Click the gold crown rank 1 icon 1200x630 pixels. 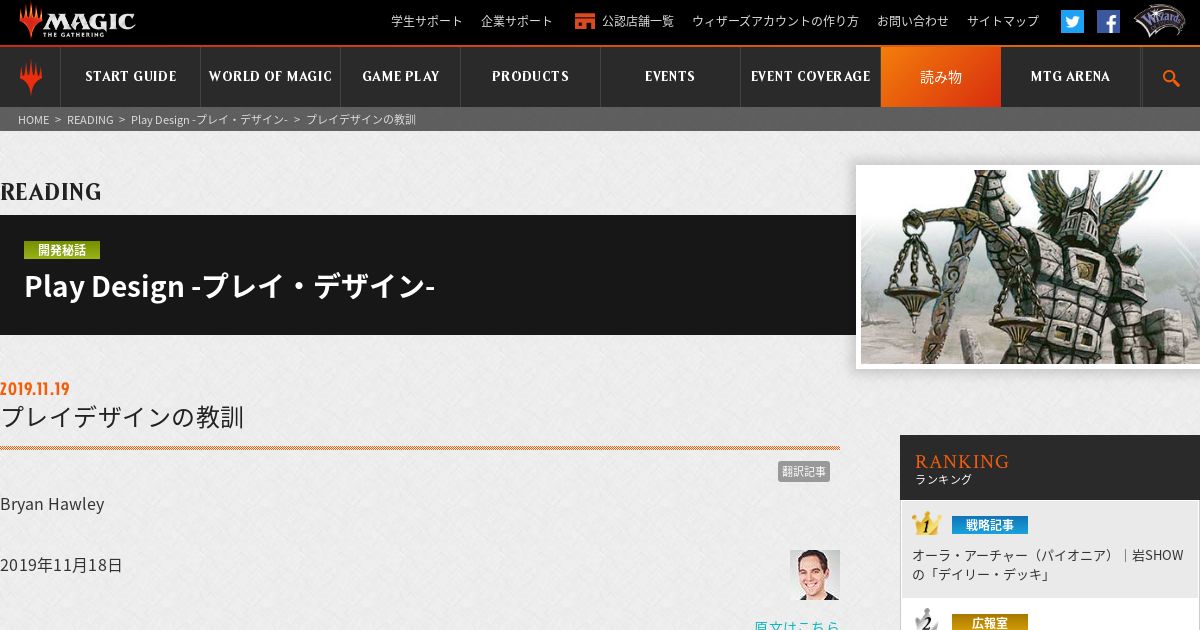click(x=926, y=524)
